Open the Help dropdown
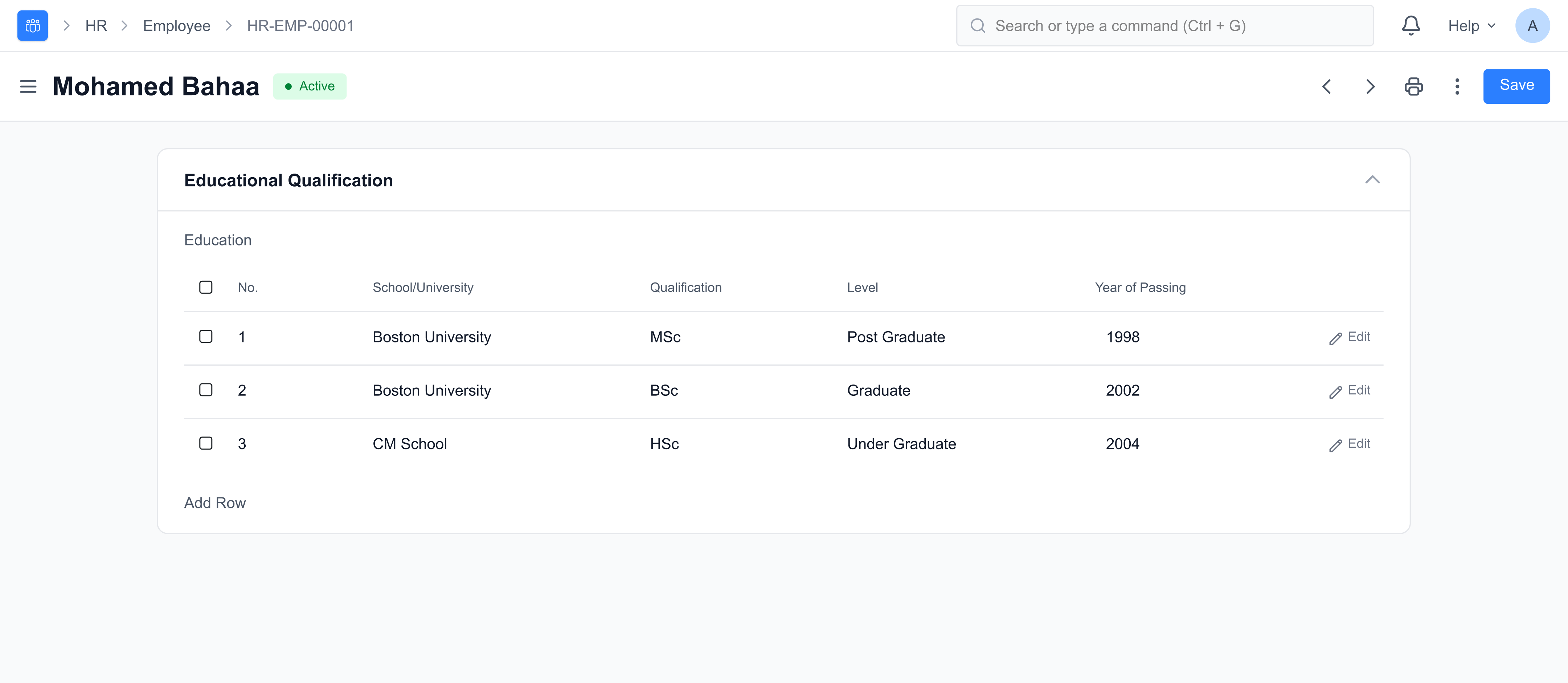This screenshot has height=683, width=1568. tap(1471, 25)
